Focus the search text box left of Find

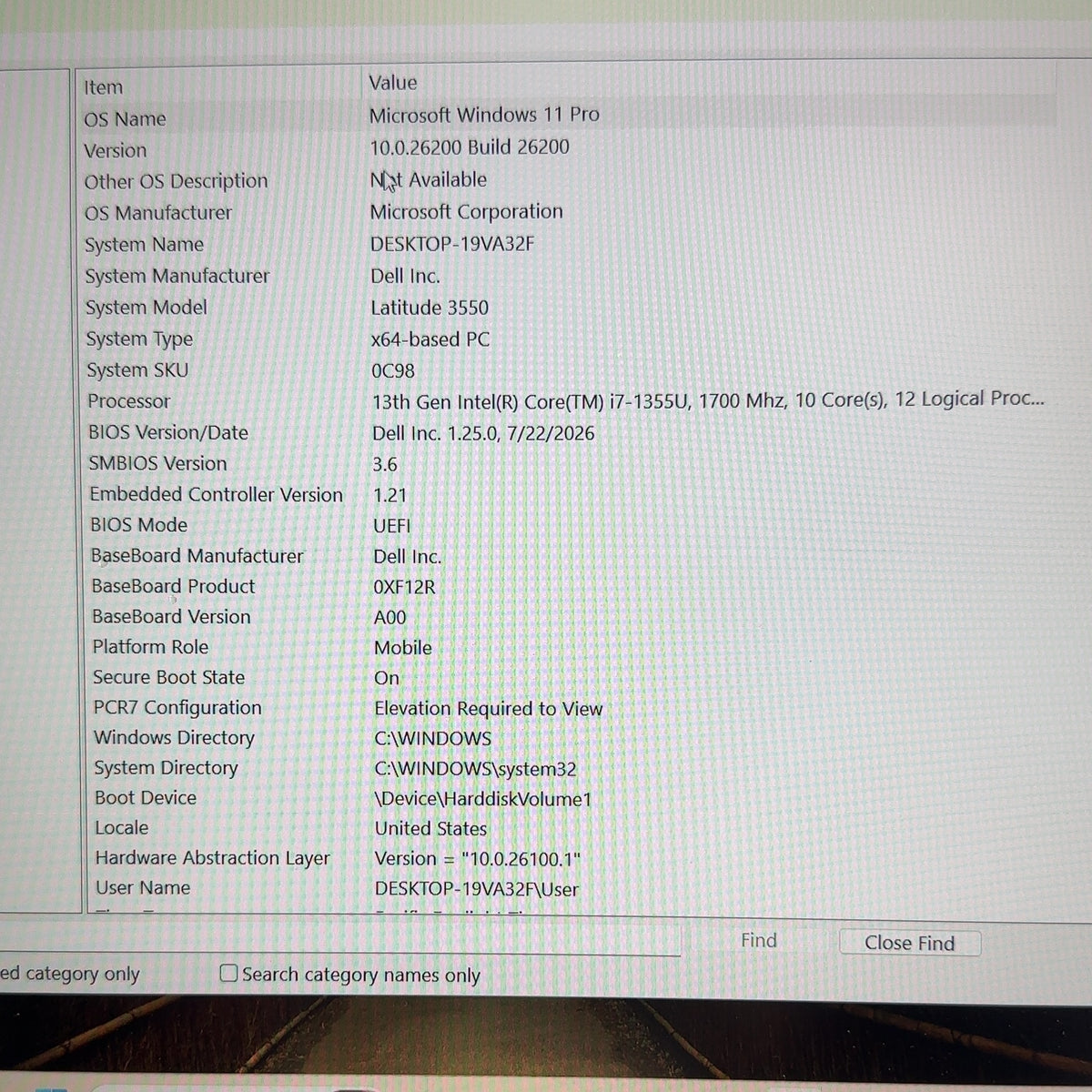[339, 939]
